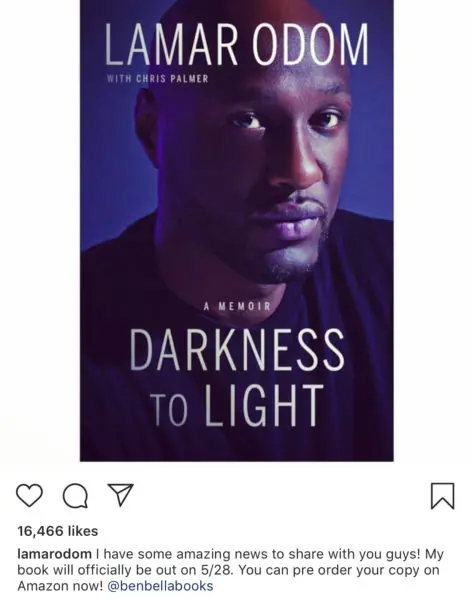Open comments via the speech bubble icon

75,496
